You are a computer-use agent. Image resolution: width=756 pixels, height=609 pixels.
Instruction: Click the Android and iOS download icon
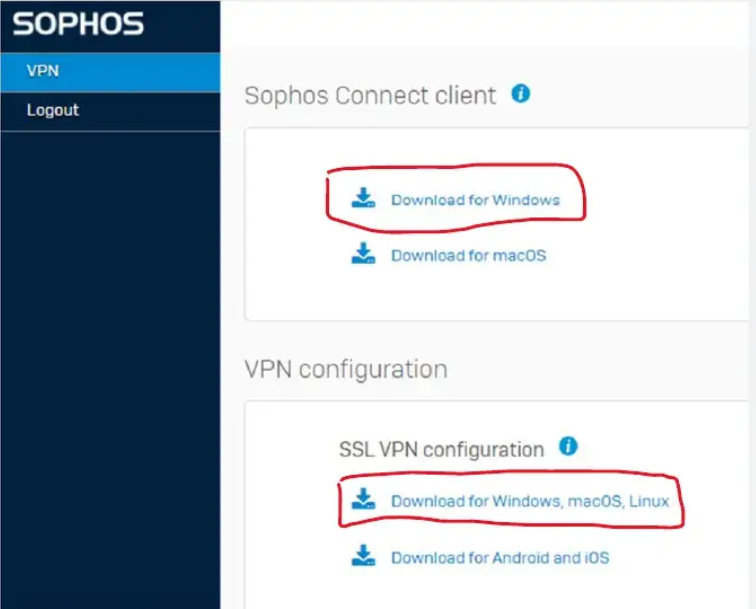tap(363, 556)
